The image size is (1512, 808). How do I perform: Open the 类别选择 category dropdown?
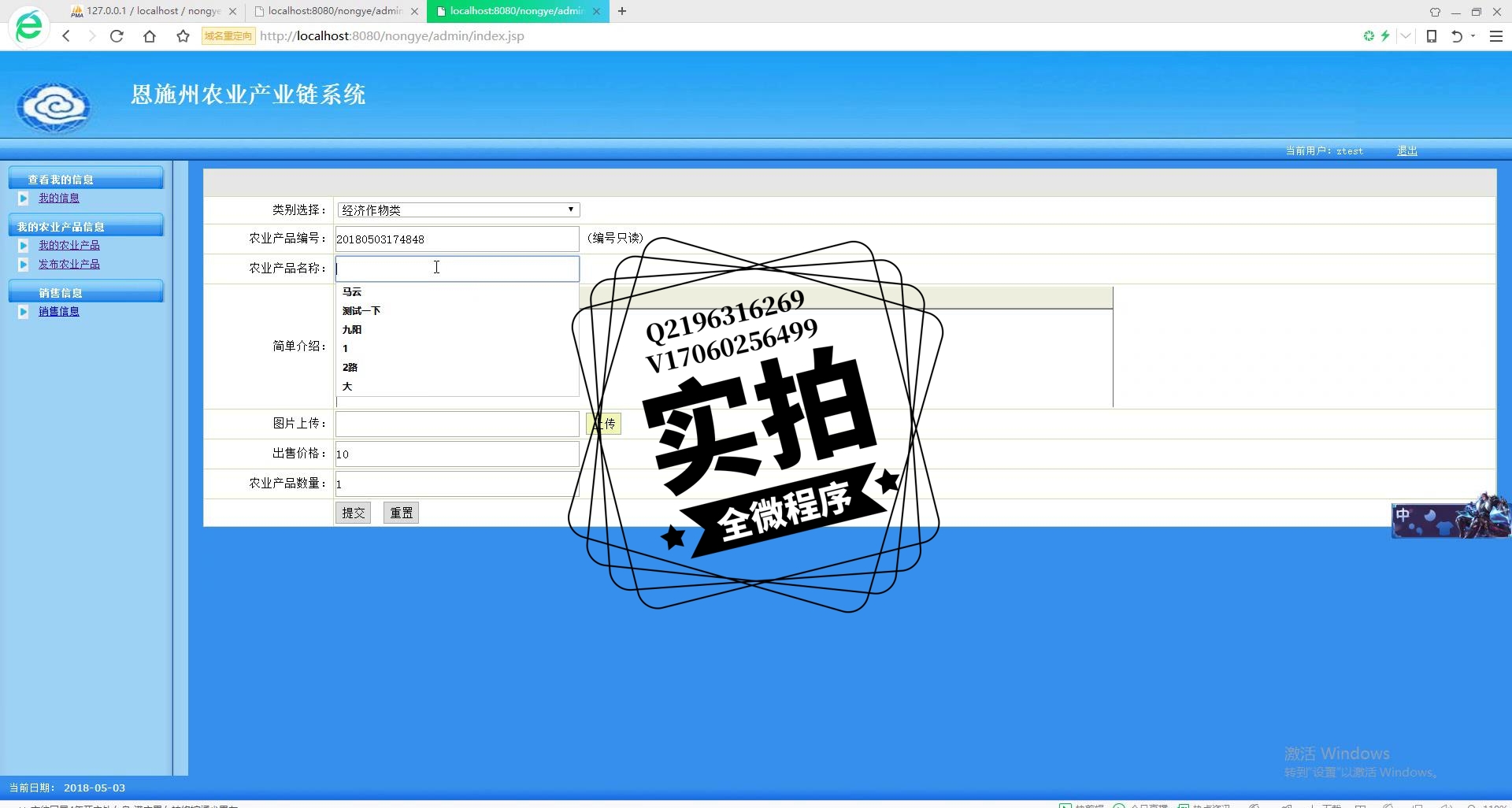tap(458, 209)
